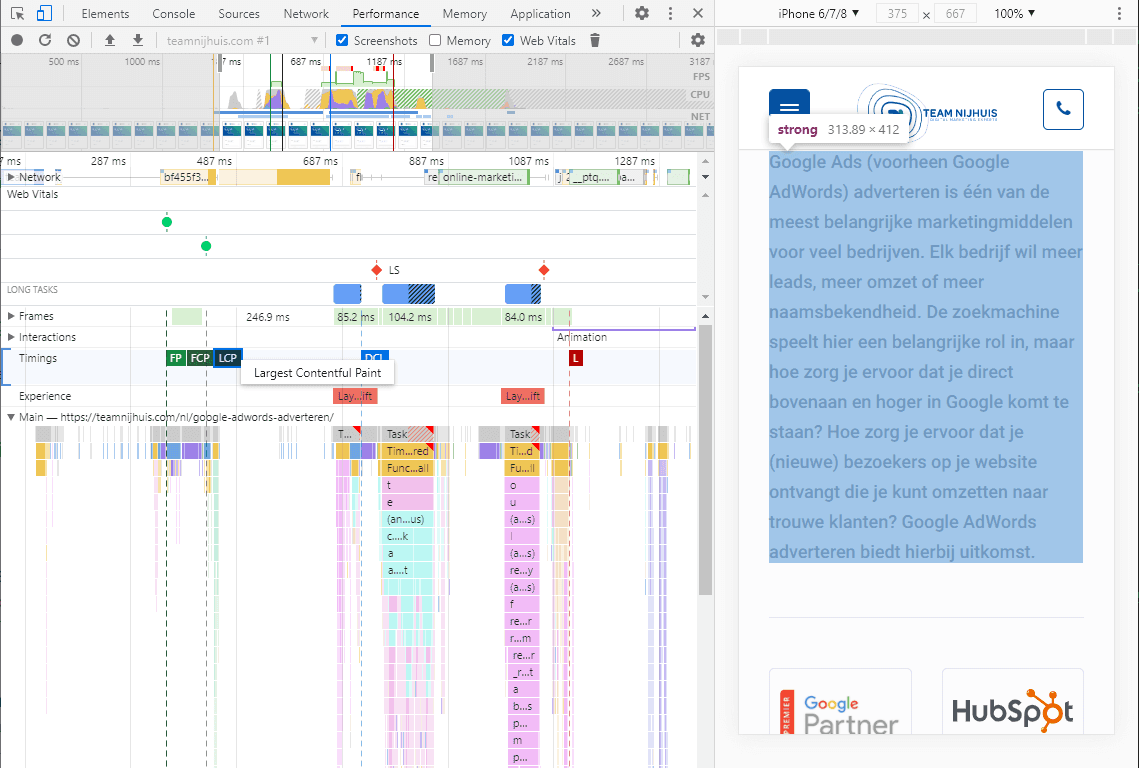
Task: Select the DCL timing marker
Action: [x=375, y=356]
